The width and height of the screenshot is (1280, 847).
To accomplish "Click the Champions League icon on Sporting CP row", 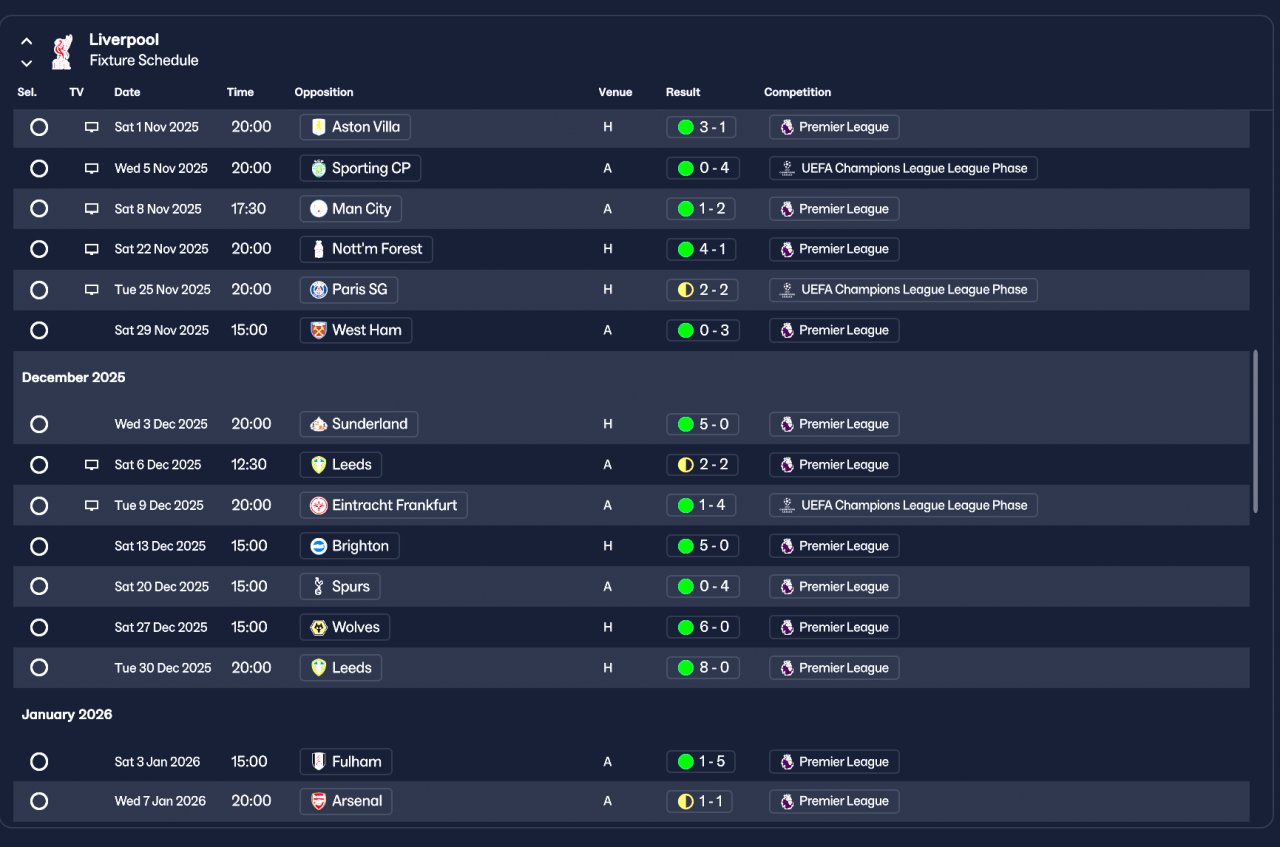I will tap(788, 168).
